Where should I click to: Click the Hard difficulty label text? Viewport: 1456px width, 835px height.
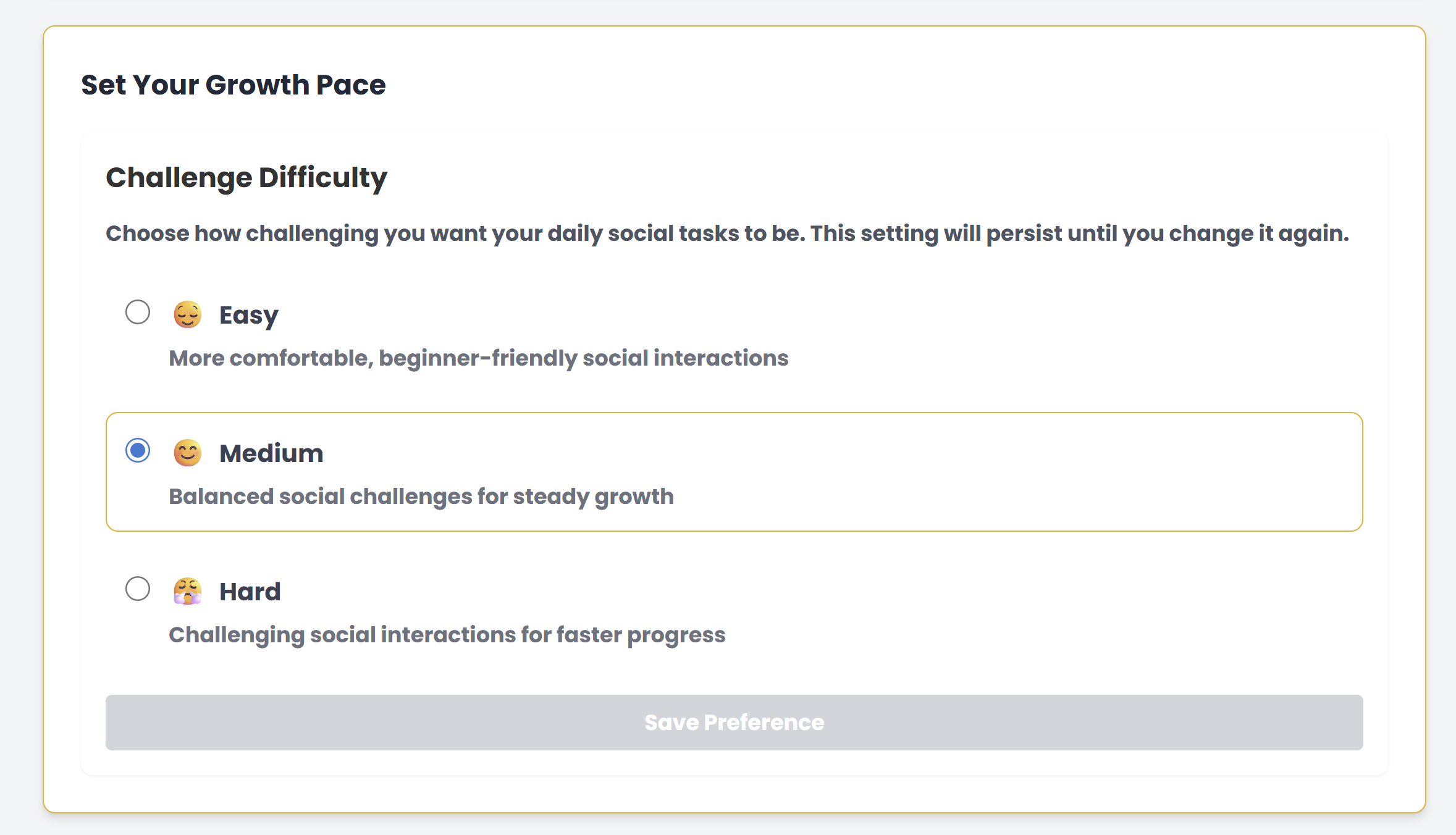[x=250, y=592]
